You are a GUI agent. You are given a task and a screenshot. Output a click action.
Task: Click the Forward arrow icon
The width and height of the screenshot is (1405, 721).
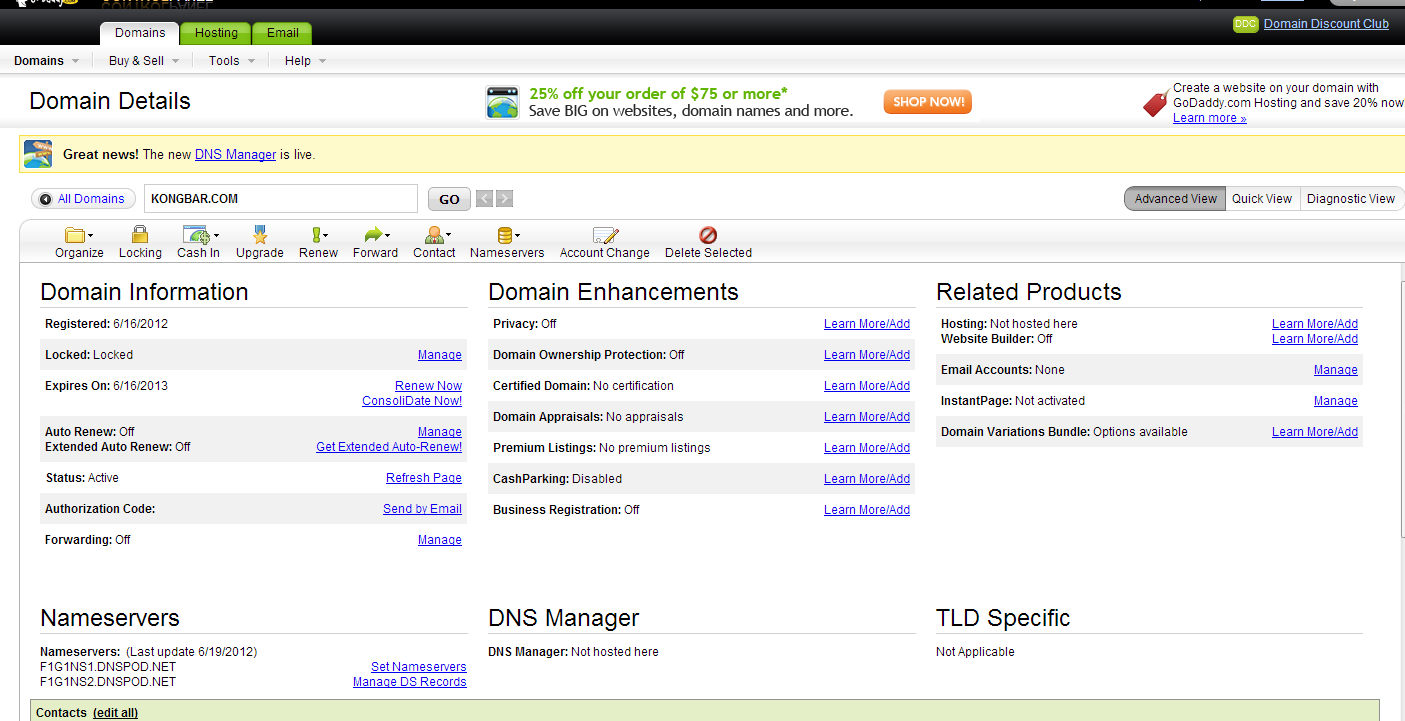pyautogui.click(x=375, y=235)
